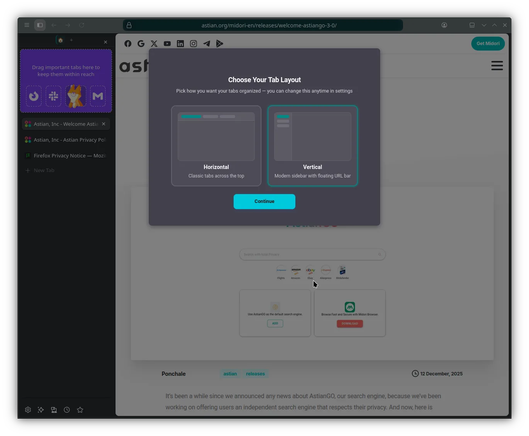This screenshot has height=436, width=529.
Task: Open bookmarks via sidebar star icon
Action: [x=80, y=410]
